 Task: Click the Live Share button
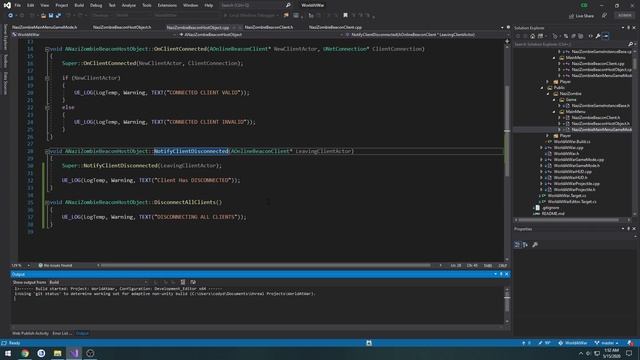[x=581, y=16]
